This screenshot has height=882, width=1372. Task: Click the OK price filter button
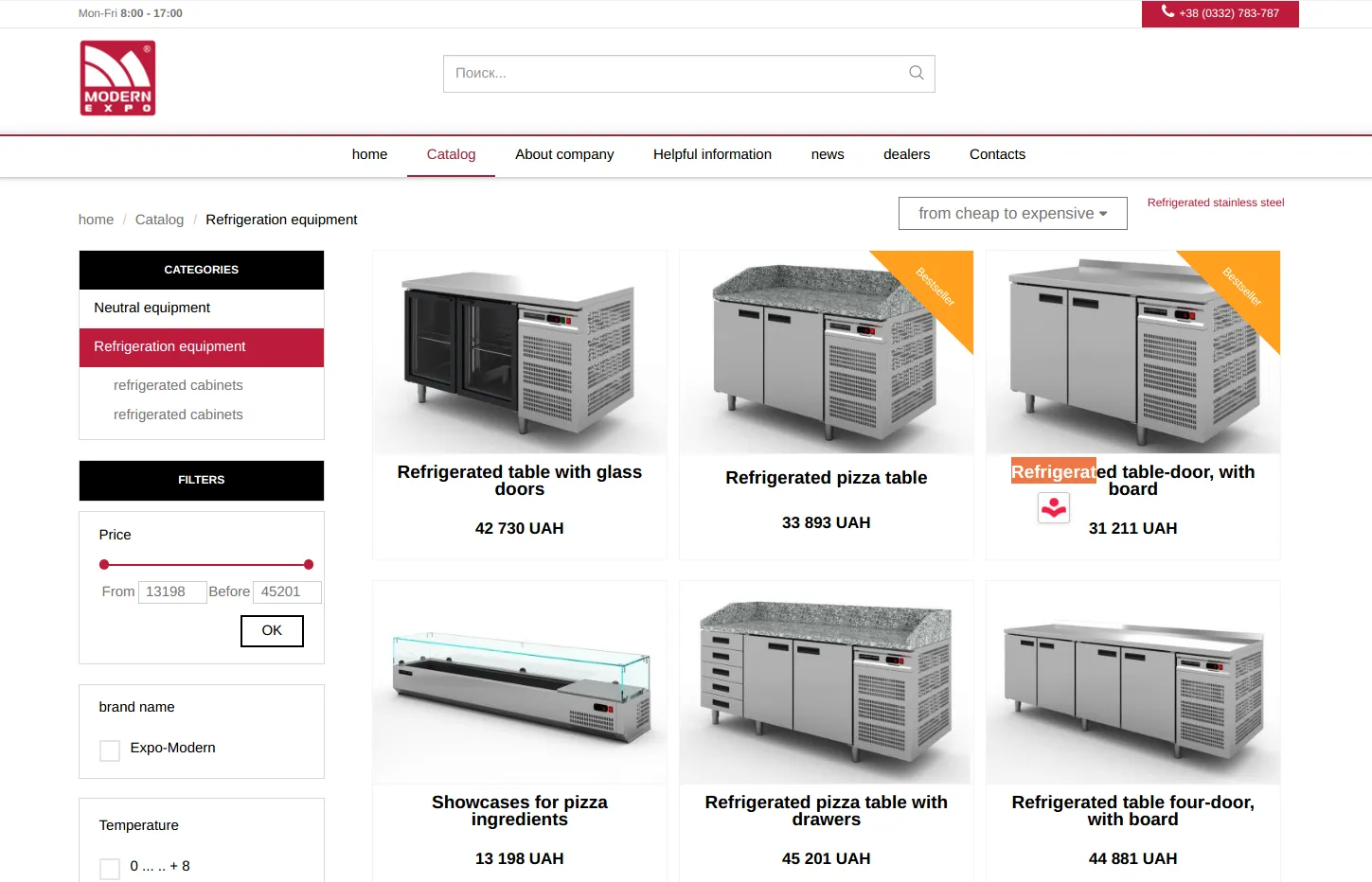(x=272, y=631)
